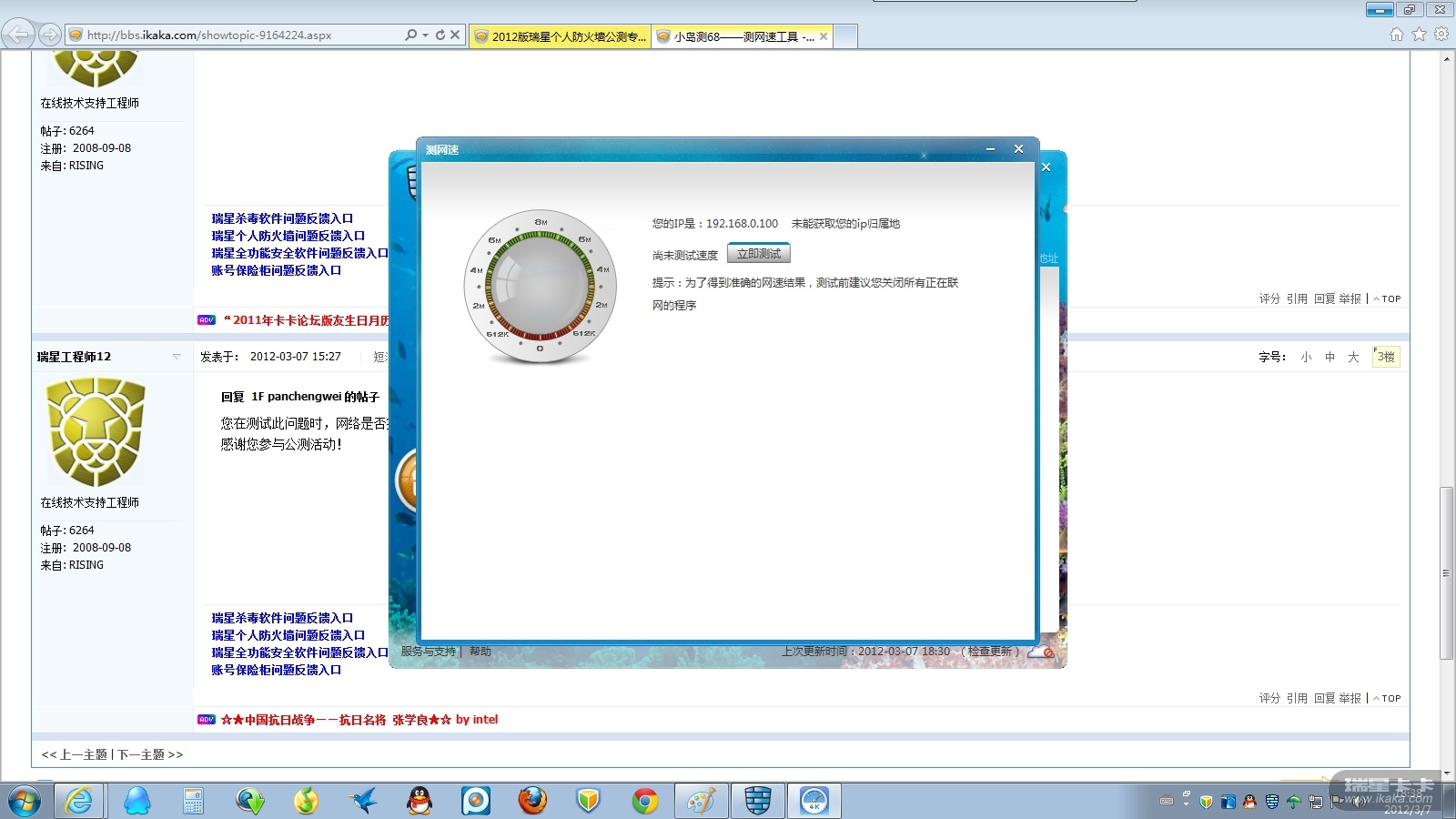The image size is (1456, 819).
Task: Click the speed test gauge taskbar icon
Action: (x=814, y=801)
